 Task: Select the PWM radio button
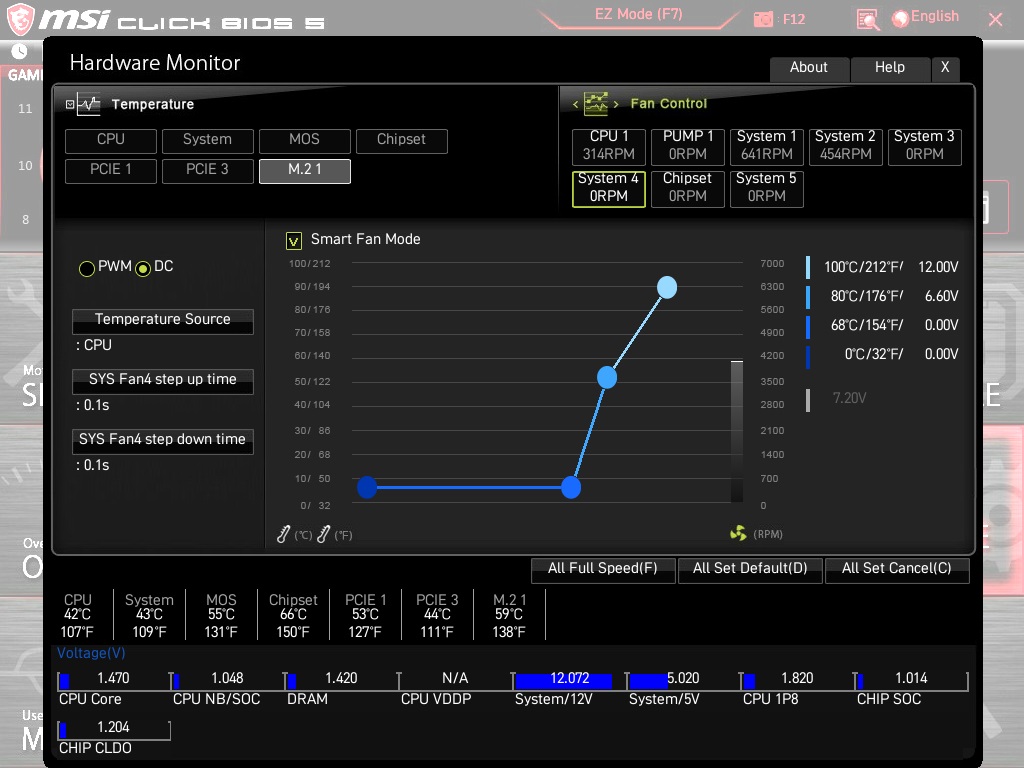point(86,268)
